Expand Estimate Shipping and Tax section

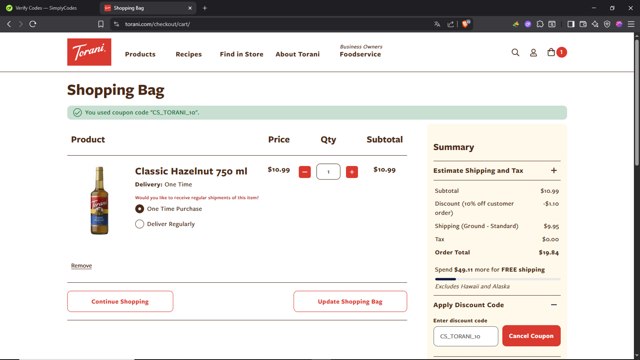pos(496,171)
